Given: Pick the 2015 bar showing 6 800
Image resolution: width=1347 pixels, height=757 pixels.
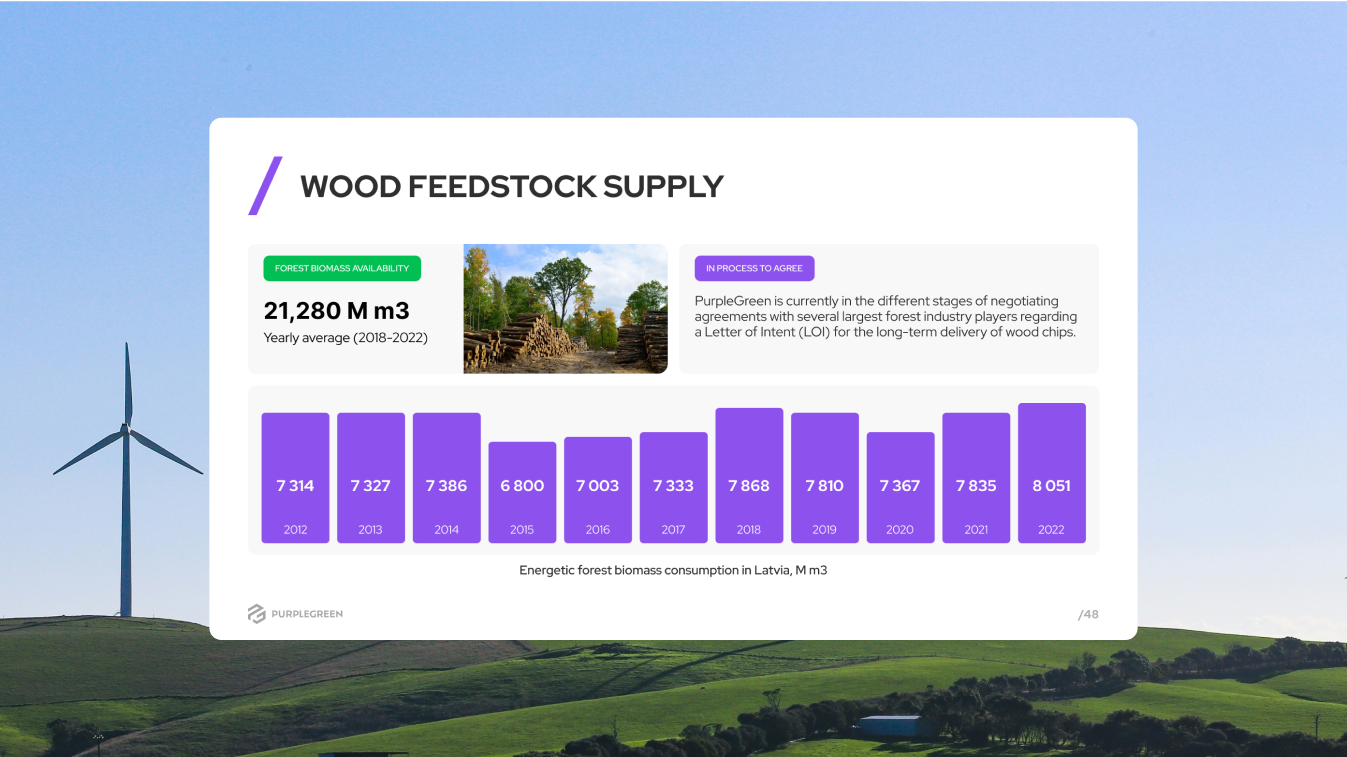Looking at the screenshot, I should tap(522, 492).
